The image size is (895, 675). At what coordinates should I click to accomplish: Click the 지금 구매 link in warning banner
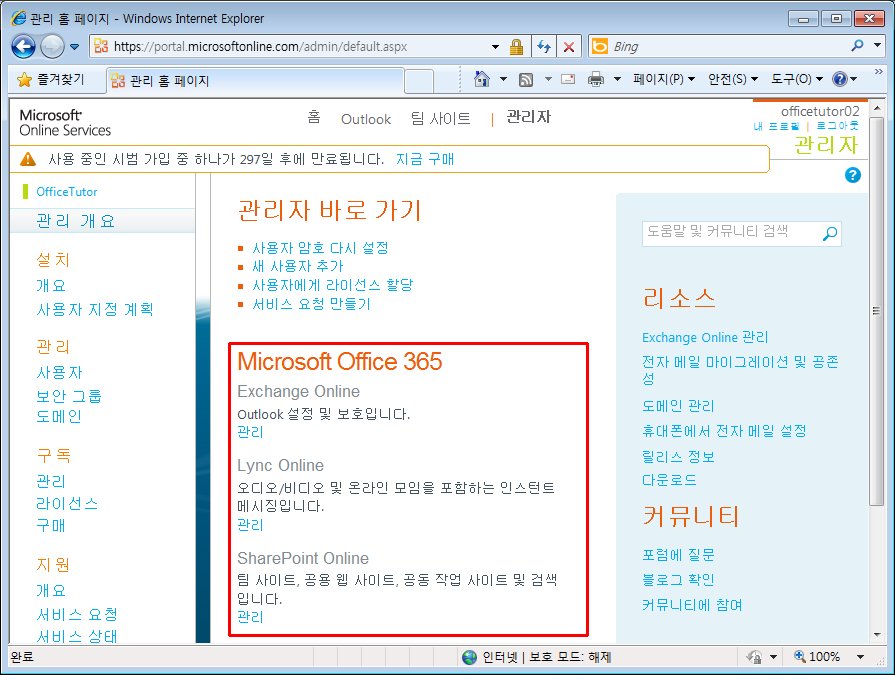click(x=425, y=159)
